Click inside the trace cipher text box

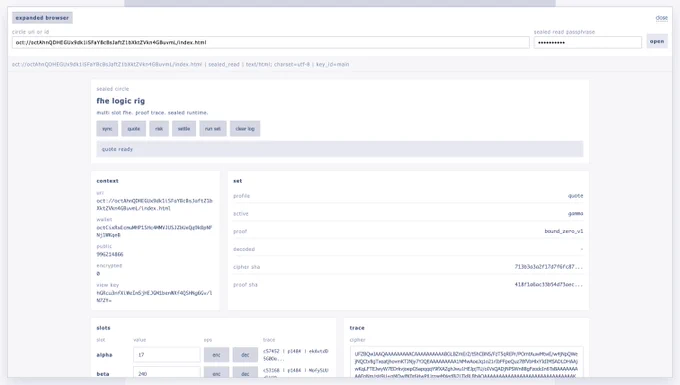(466, 362)
